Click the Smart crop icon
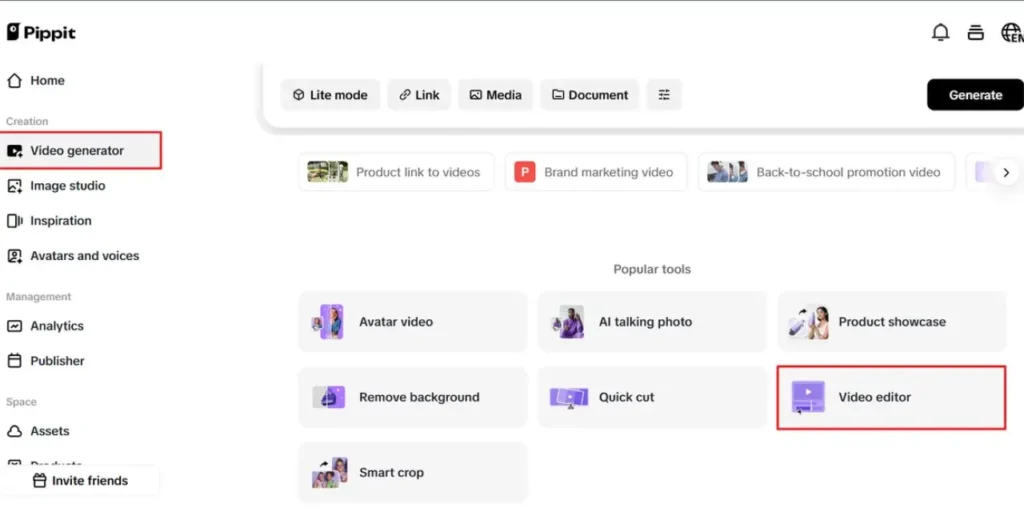The width and height of the screenshot is (1024, 520). pos(329,472)
